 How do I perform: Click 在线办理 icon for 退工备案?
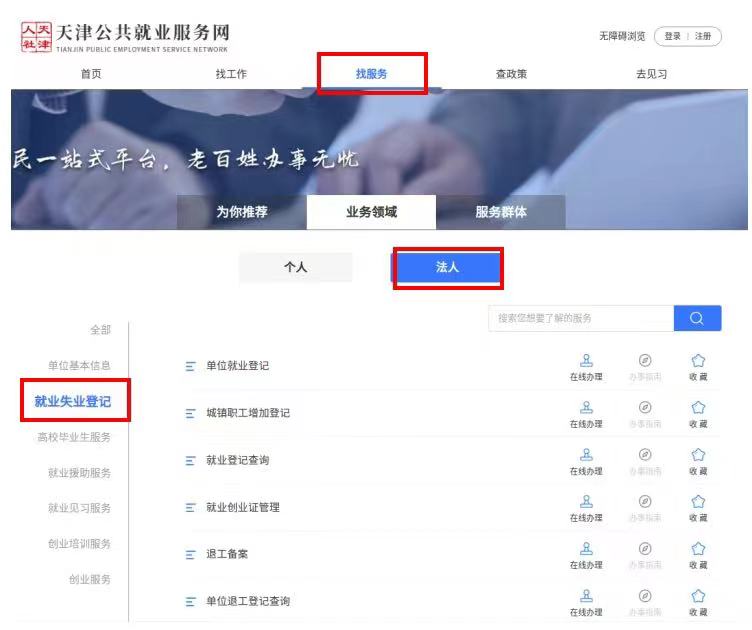586,549
